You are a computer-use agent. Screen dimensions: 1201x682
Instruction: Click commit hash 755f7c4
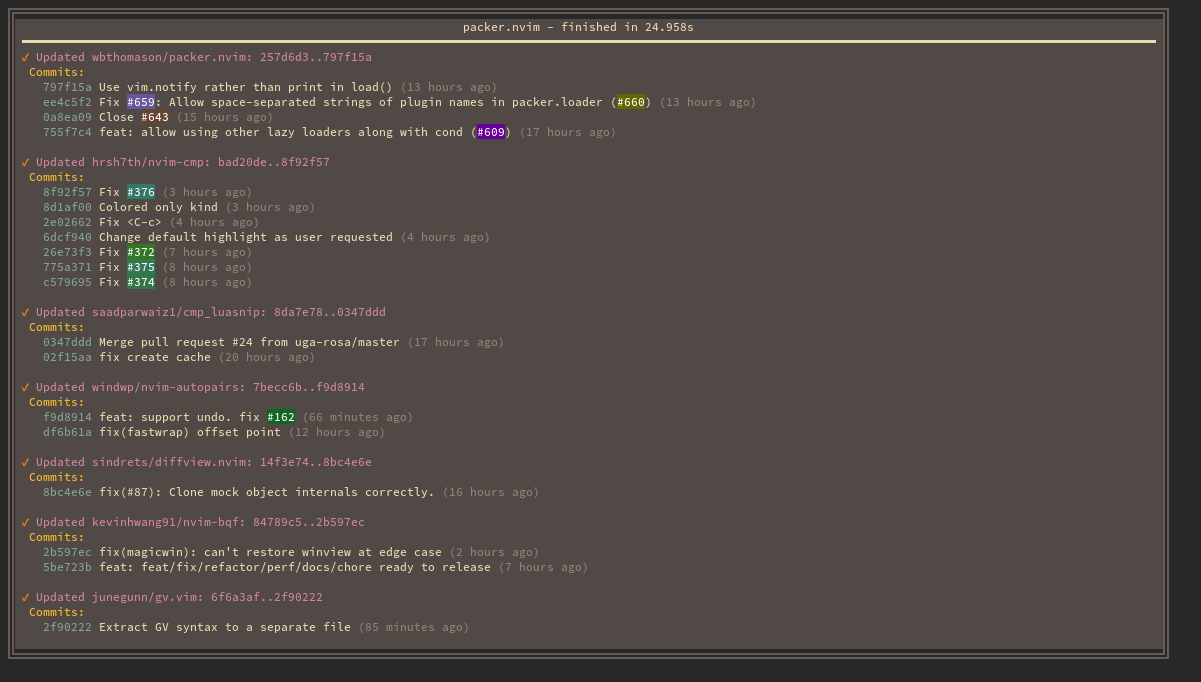tap(67, 132)
